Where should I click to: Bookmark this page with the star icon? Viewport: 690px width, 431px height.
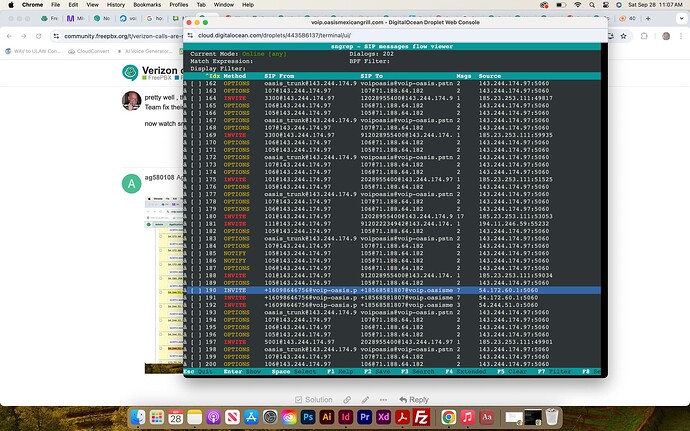click(624, 36)
